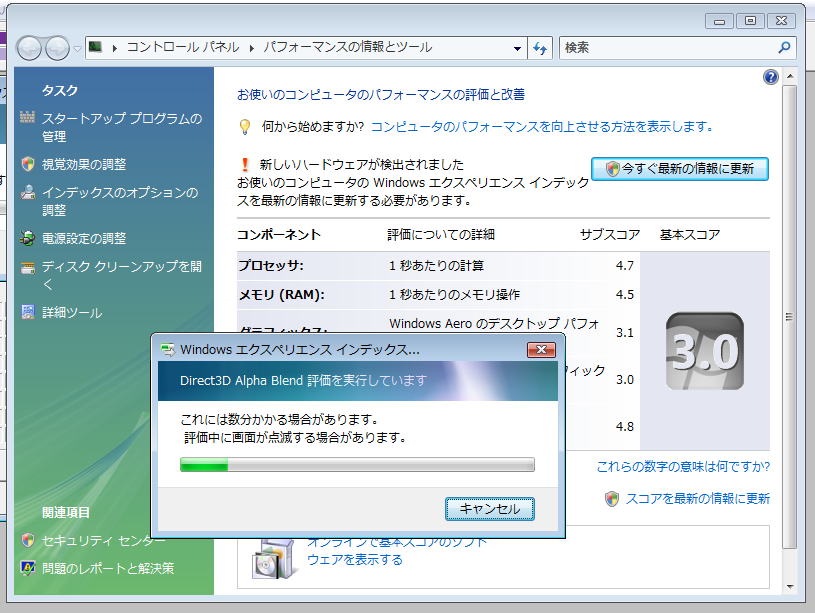
Task: Click scrollbar down arrow
Action: [790, 587]
